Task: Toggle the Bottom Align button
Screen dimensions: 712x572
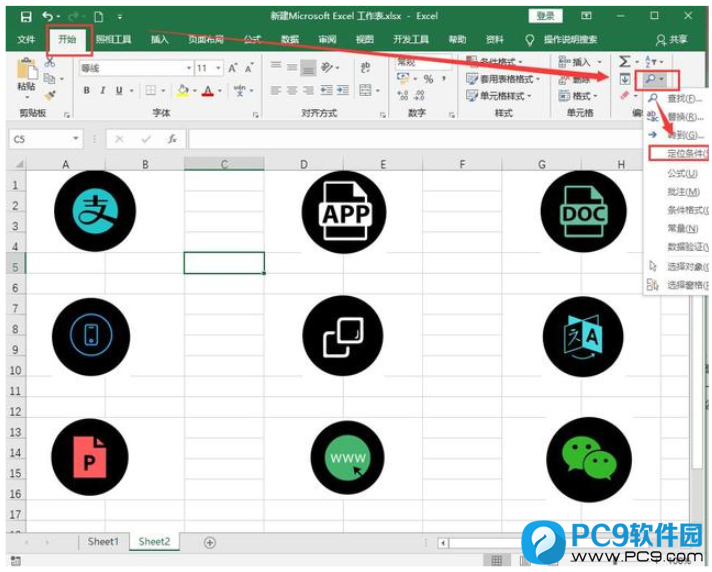Action: coord(308,68)
